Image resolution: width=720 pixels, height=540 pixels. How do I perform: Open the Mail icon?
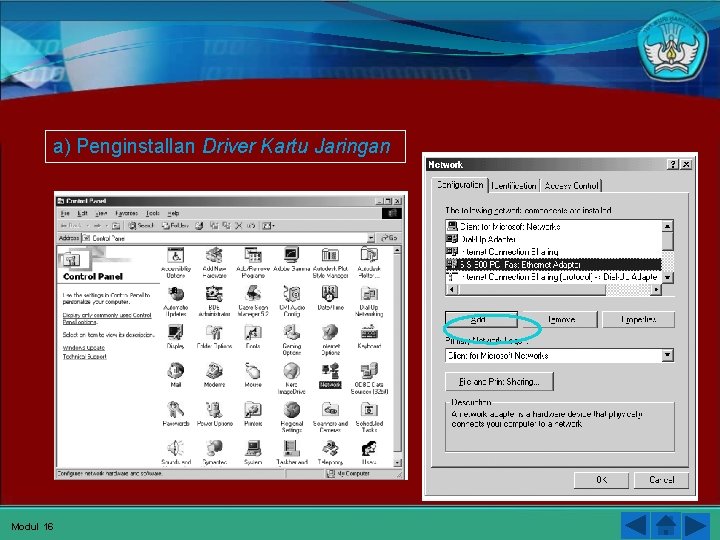point(175,375)
